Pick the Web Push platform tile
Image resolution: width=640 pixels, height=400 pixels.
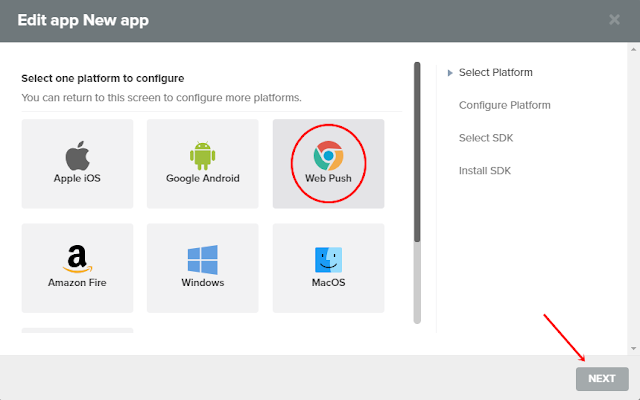pos(328,164)
